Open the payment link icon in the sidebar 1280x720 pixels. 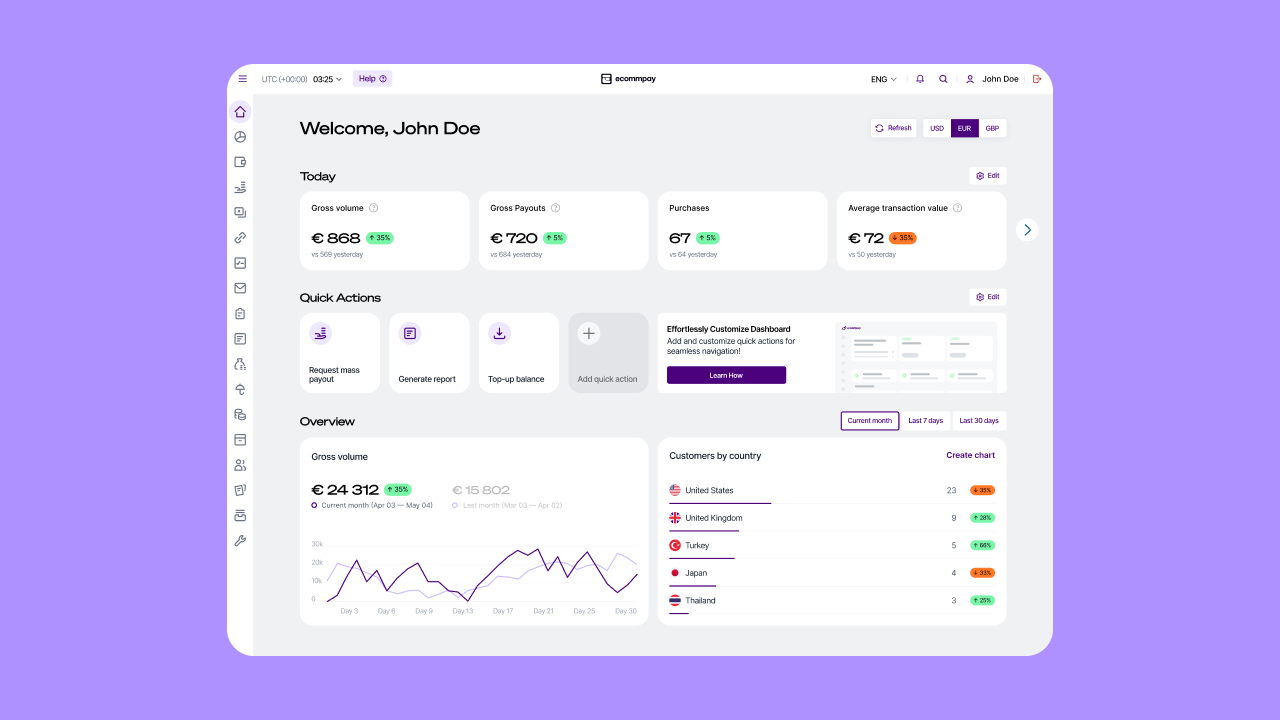(x=240, y=238)
